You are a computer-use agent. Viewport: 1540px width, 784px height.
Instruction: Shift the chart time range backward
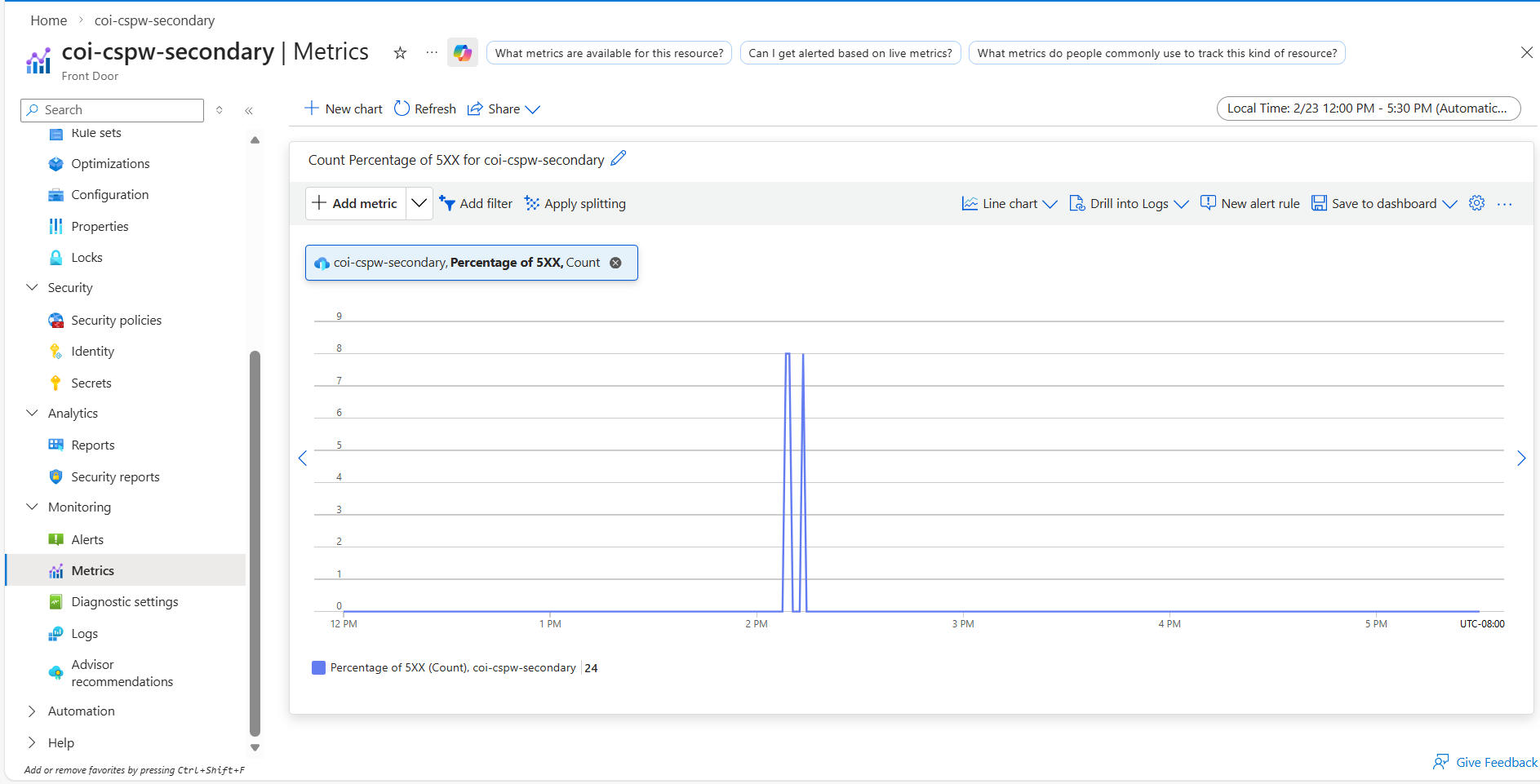click(303, 458)
